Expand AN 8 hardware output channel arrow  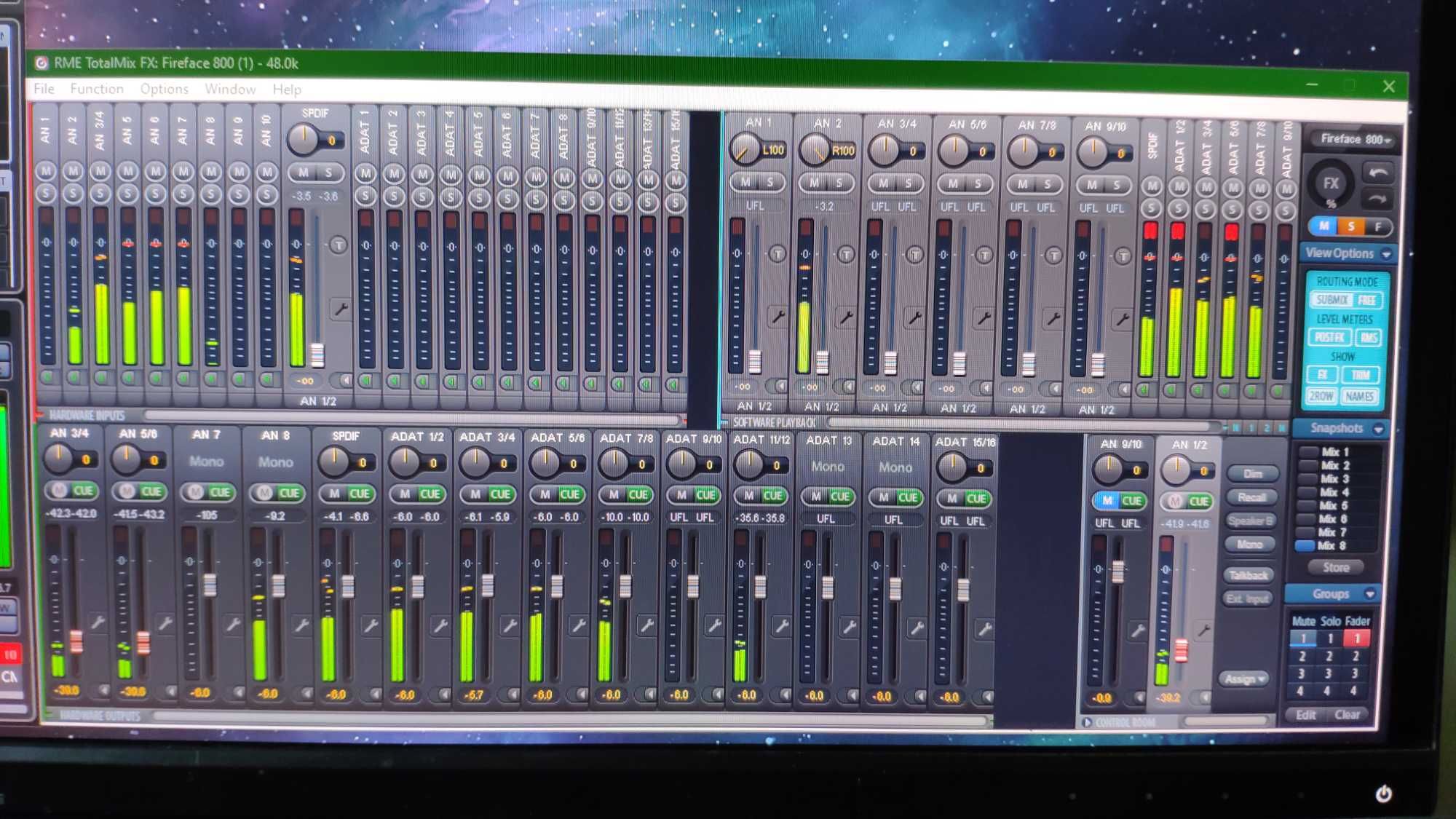306,693
